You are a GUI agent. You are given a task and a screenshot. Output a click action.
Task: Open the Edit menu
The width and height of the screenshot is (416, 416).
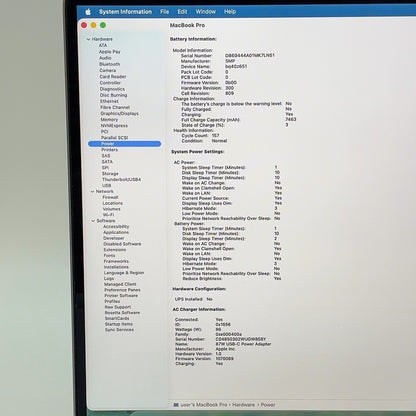182,12
